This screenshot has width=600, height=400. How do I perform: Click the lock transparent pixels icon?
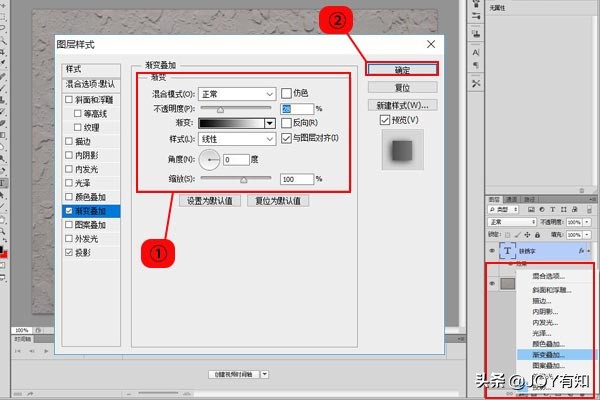pos(507,235)
